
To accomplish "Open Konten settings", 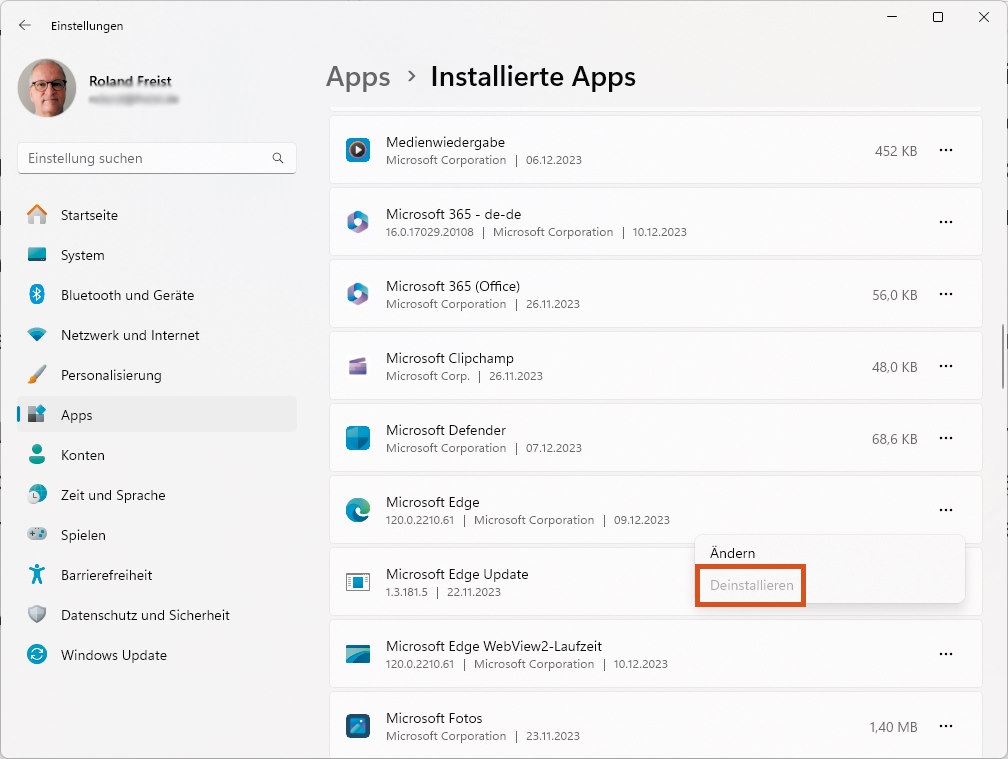I will 157,455.
